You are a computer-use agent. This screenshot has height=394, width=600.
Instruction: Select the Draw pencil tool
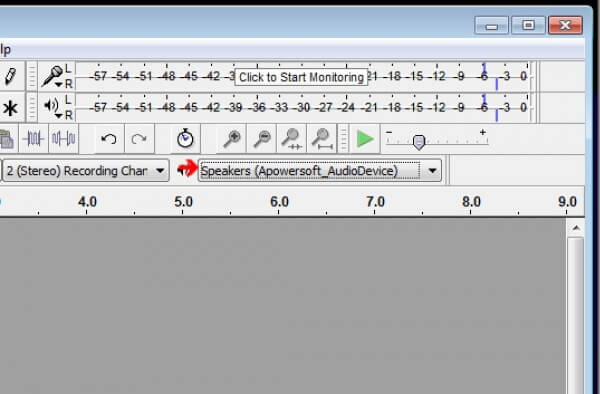(10, 76)
